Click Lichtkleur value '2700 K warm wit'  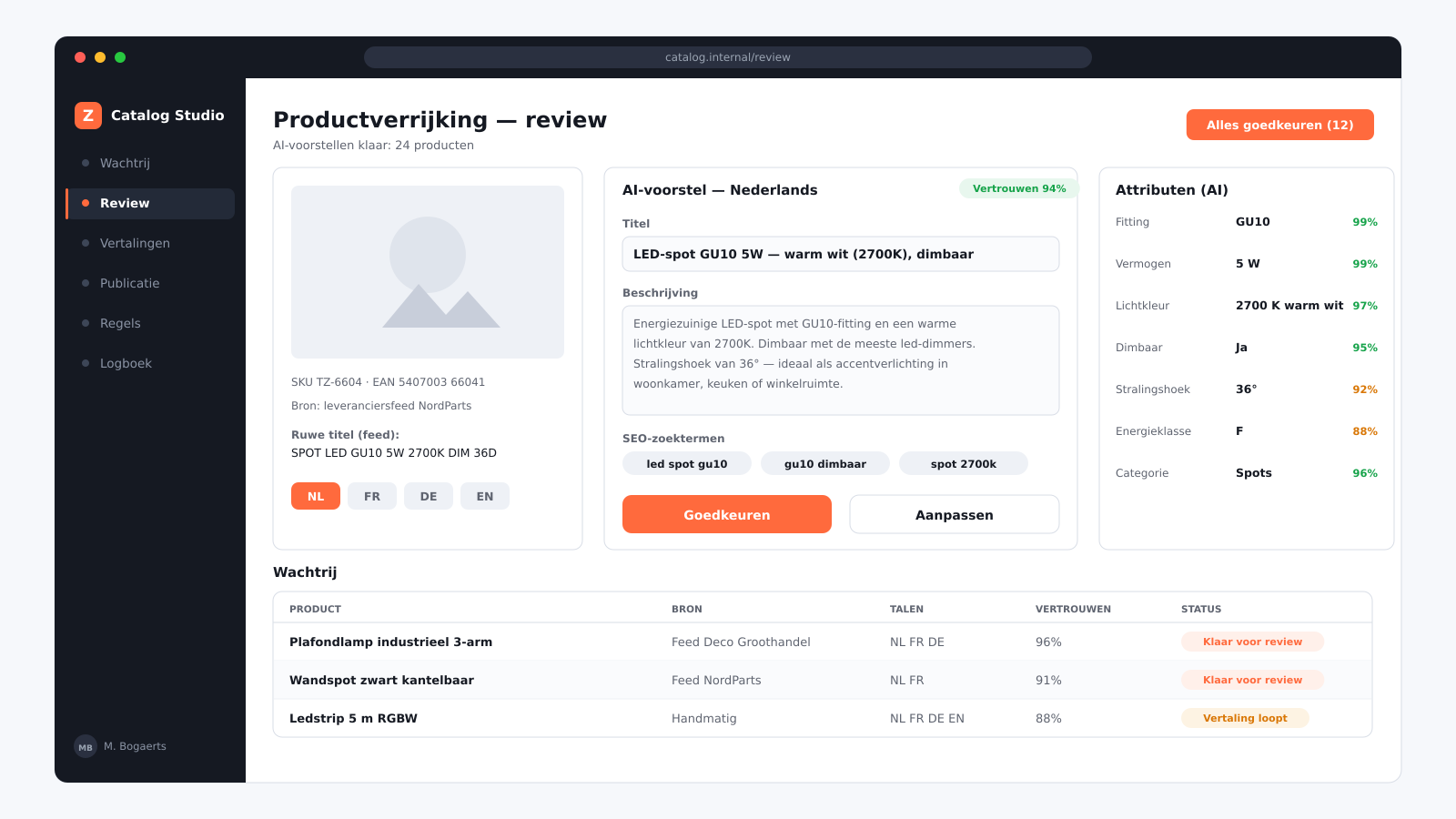click(x=1289, y=306)
